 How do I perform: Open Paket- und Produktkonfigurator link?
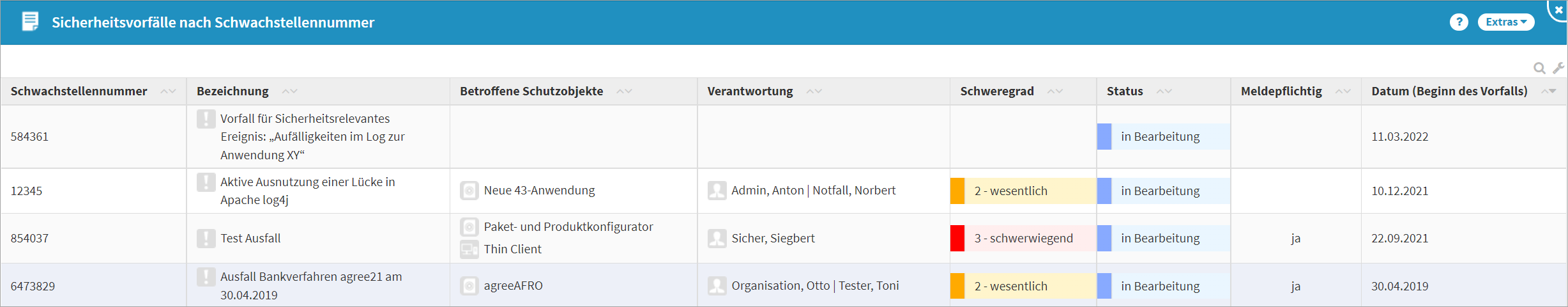click(568, 227)
